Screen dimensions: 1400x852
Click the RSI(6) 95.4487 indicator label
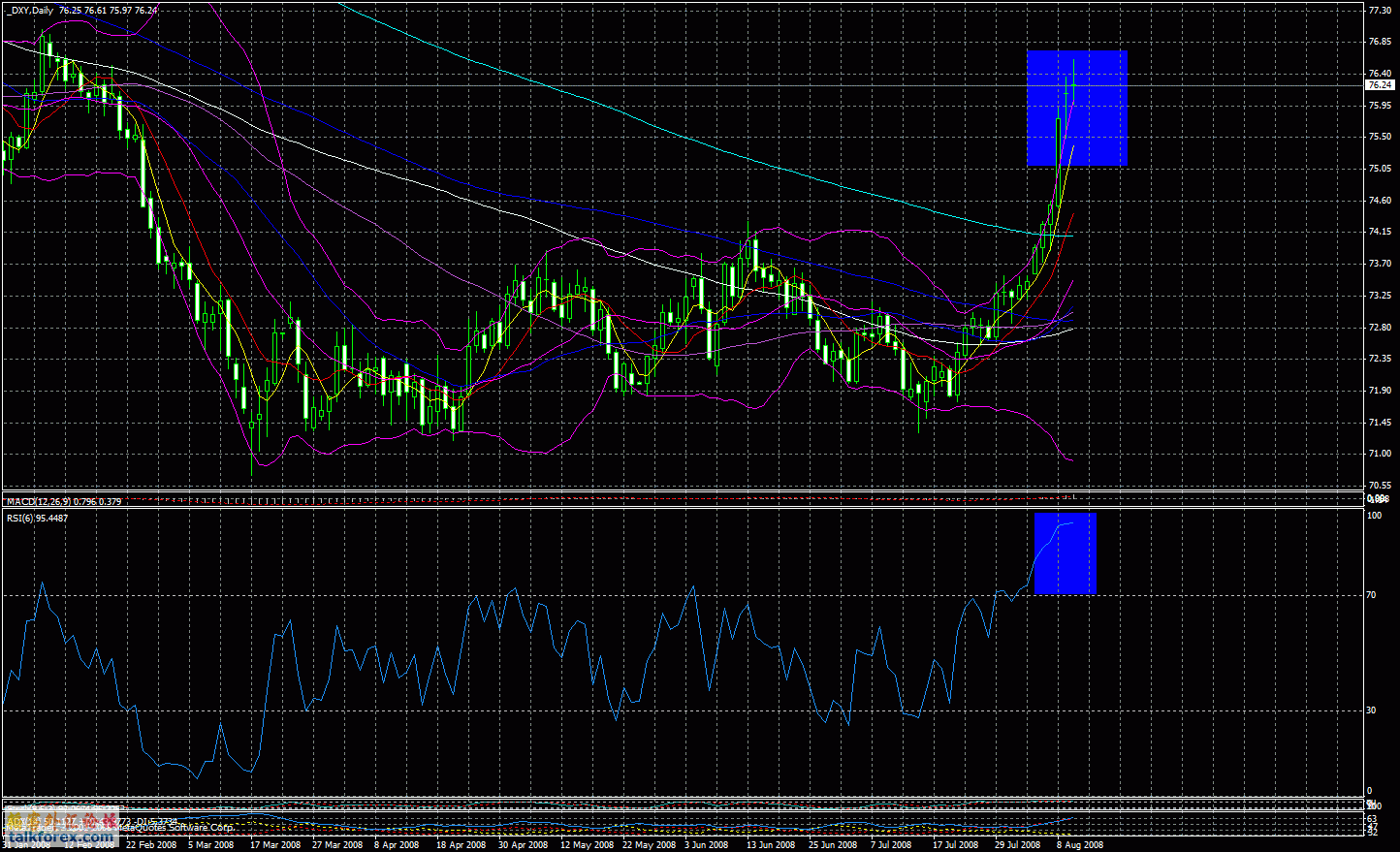[x=38, y=518]
